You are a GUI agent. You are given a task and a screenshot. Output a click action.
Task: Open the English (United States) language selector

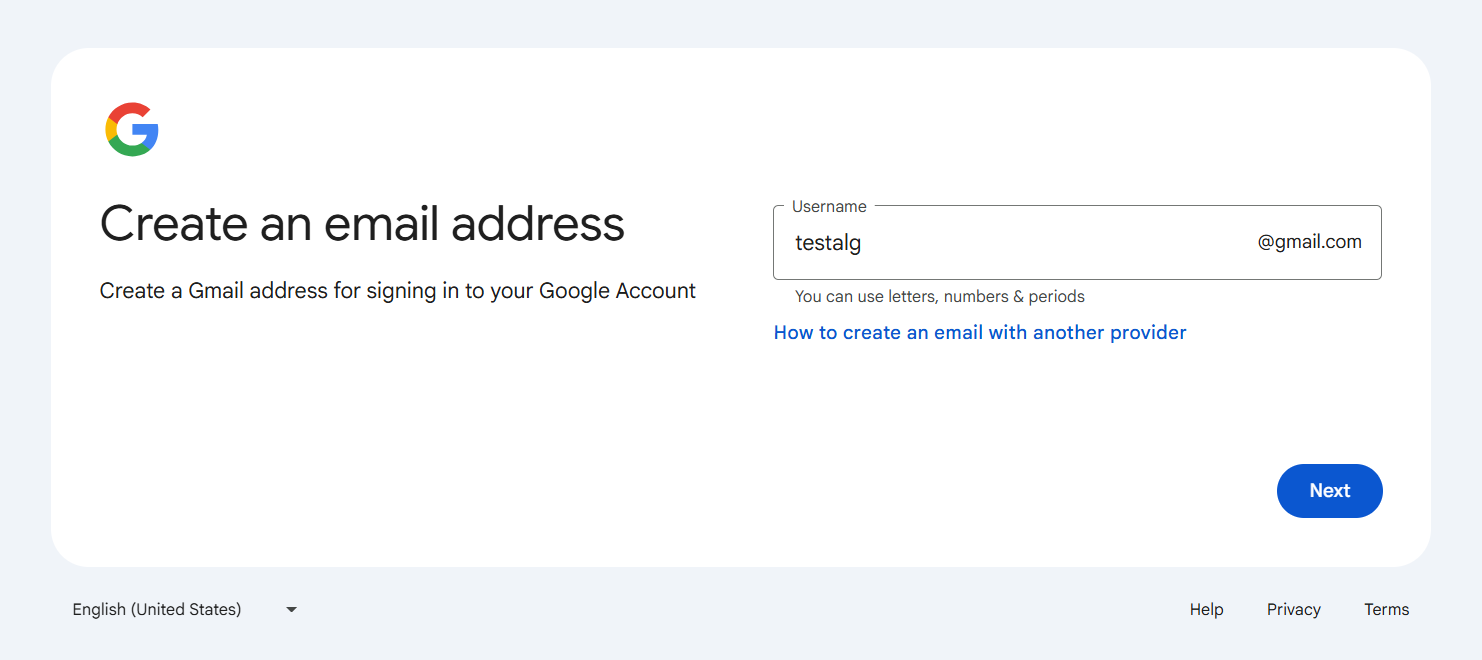pyautogui.click(x=157, y=609)
